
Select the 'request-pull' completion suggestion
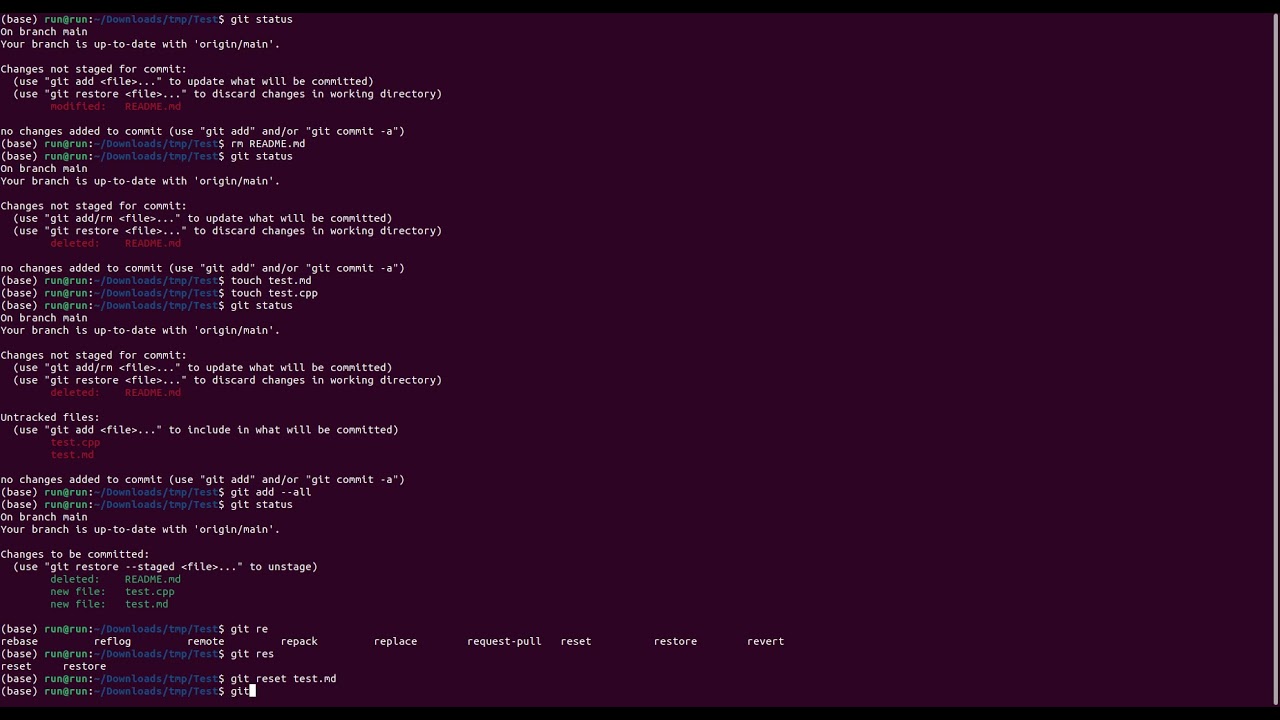click(x=504, y=641)
